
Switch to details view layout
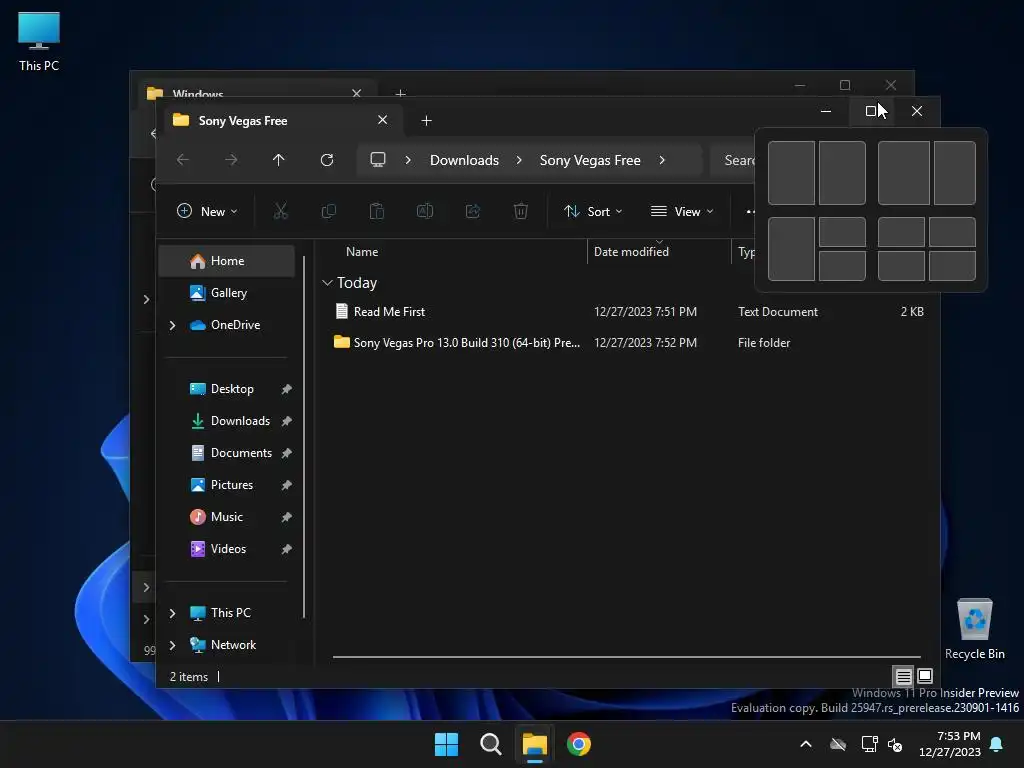click(x=903, y=676)
